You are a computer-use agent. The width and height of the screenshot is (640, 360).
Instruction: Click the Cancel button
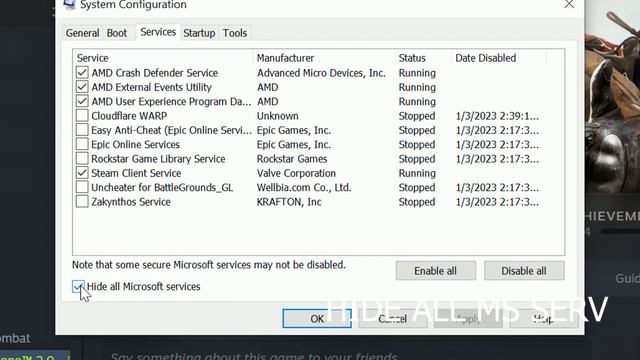(x=393, y=318)
